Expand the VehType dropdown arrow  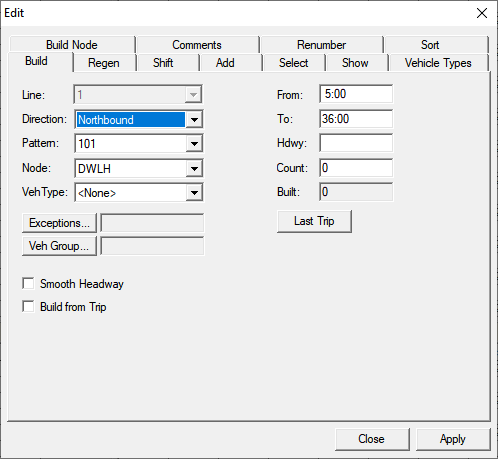[x=194, y=193]
